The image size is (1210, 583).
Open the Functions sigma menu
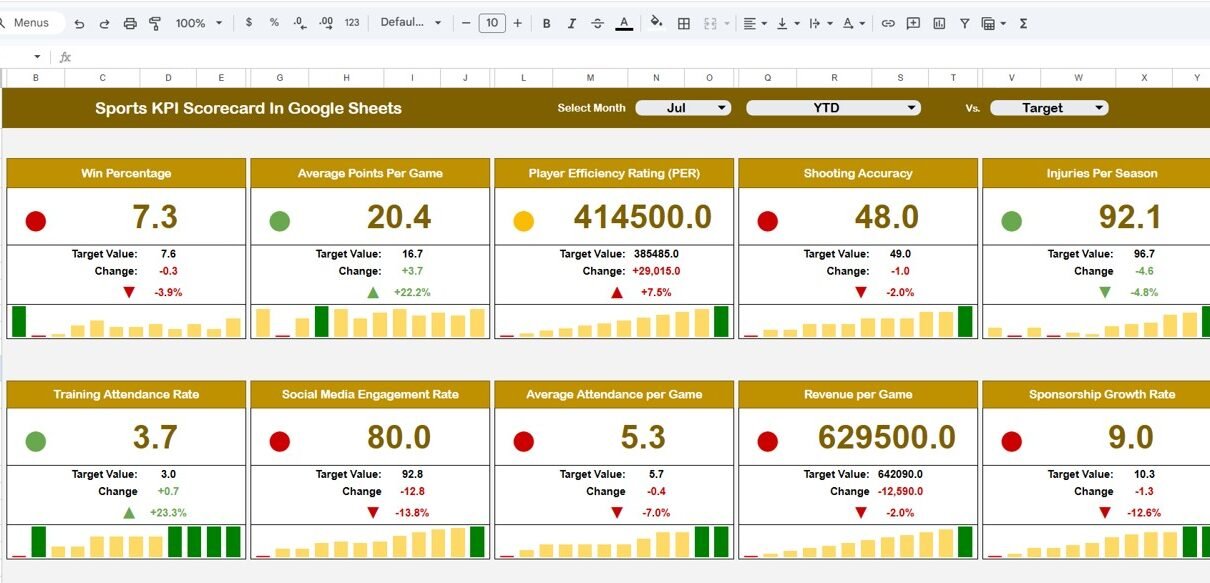click(x=1023, y=23)
